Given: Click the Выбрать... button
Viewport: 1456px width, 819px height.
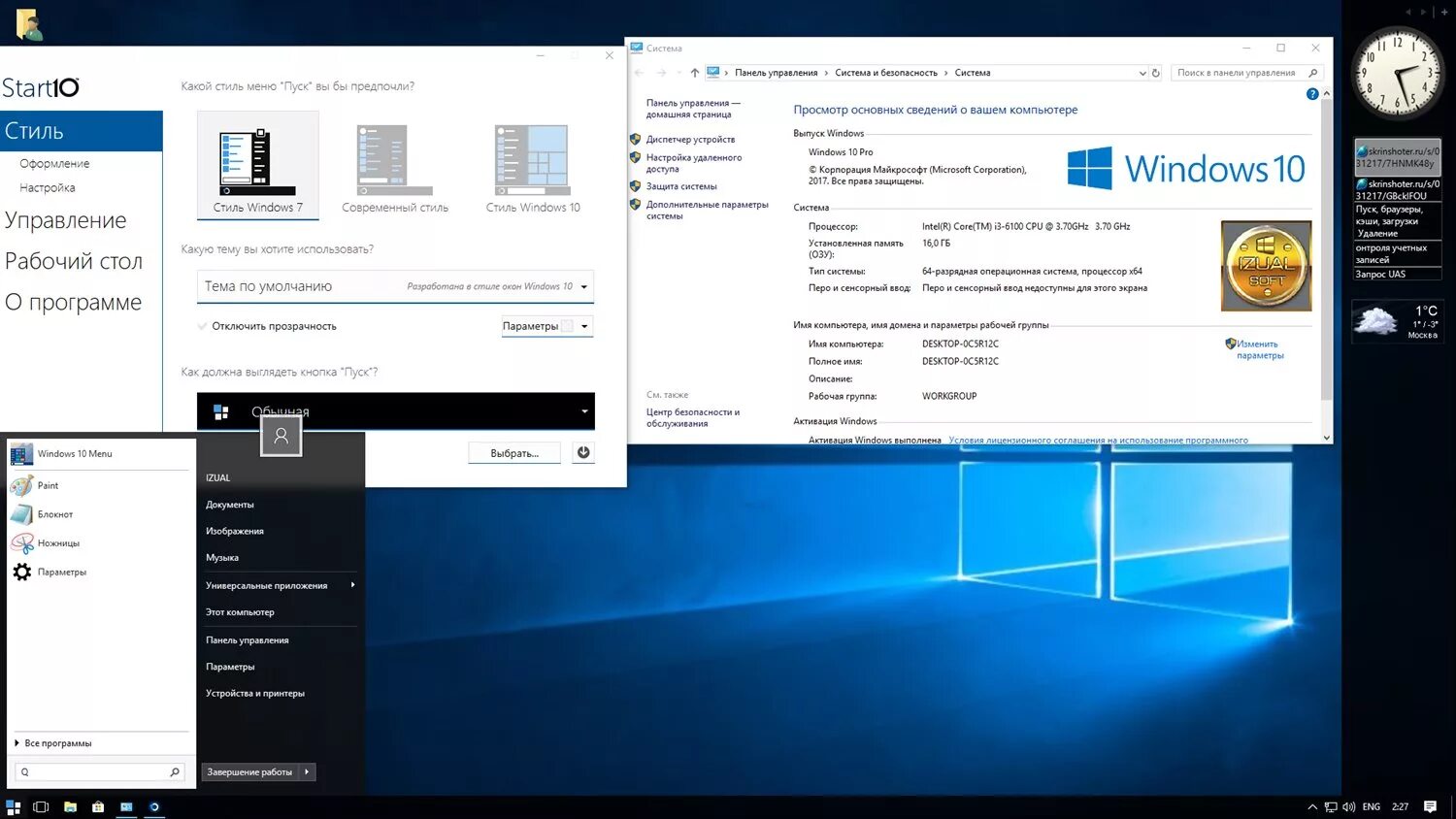Looking at the screenshot, I should coord(513,452).
